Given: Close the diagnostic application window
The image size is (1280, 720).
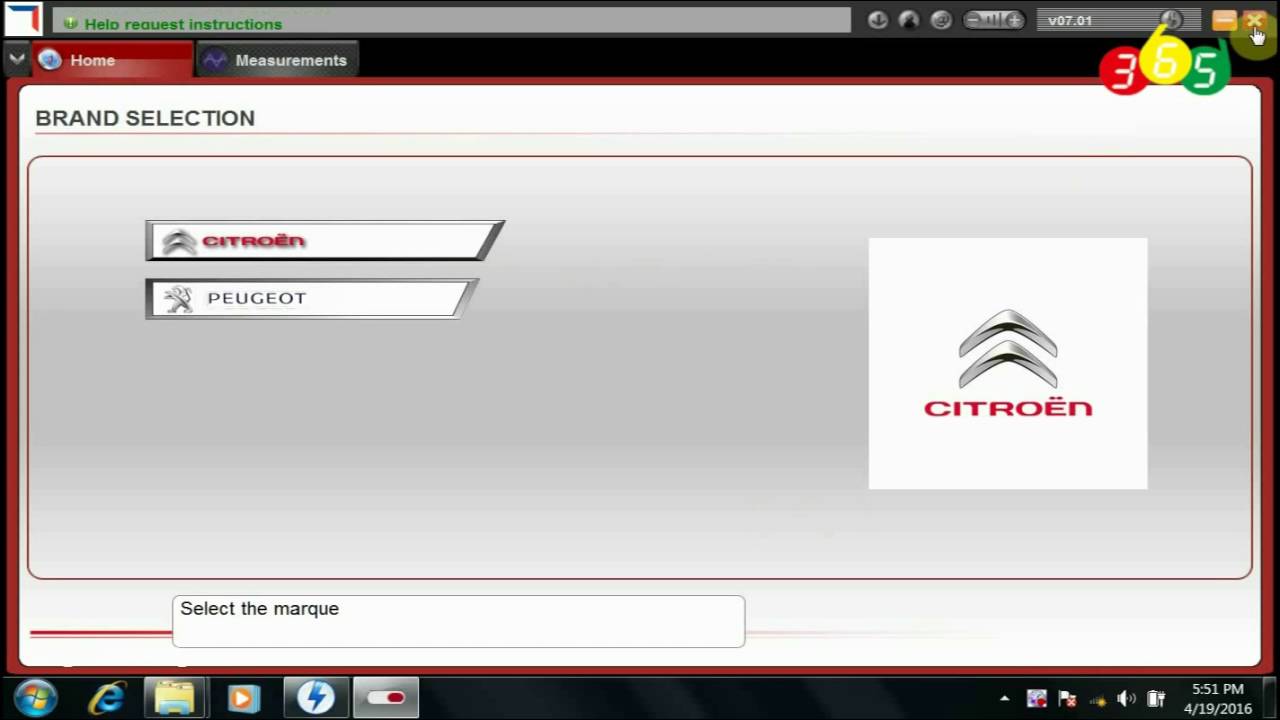Looking at the screenshot, I should [1254, 20].
